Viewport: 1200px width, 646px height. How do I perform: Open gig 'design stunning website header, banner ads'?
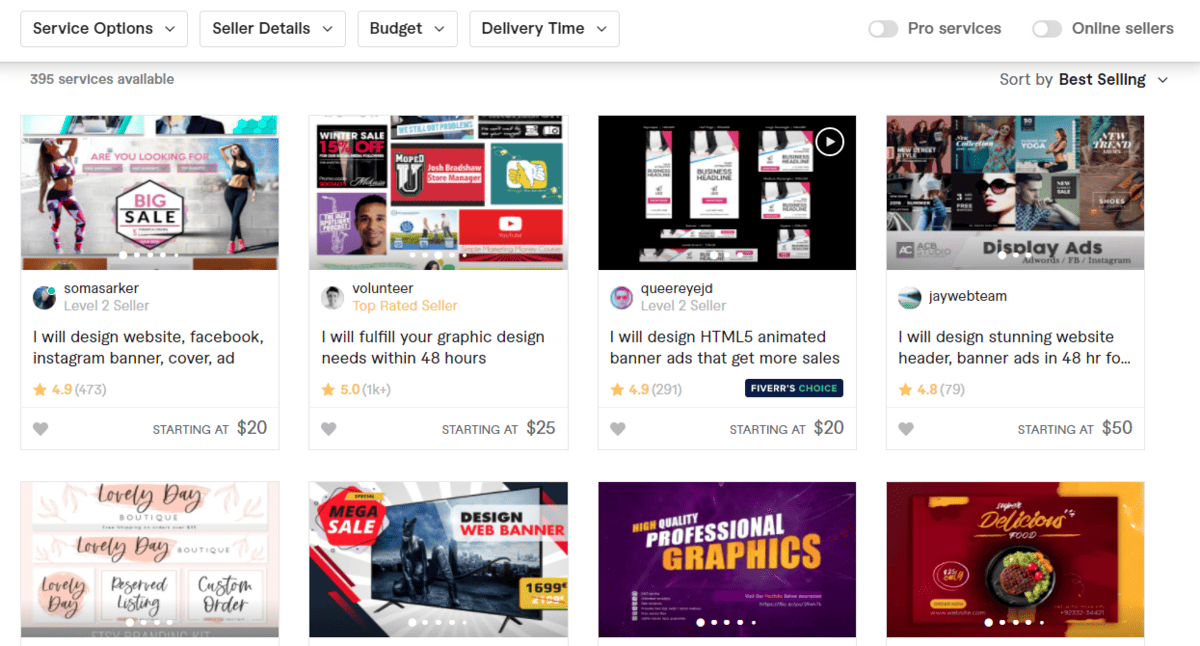1014,347
